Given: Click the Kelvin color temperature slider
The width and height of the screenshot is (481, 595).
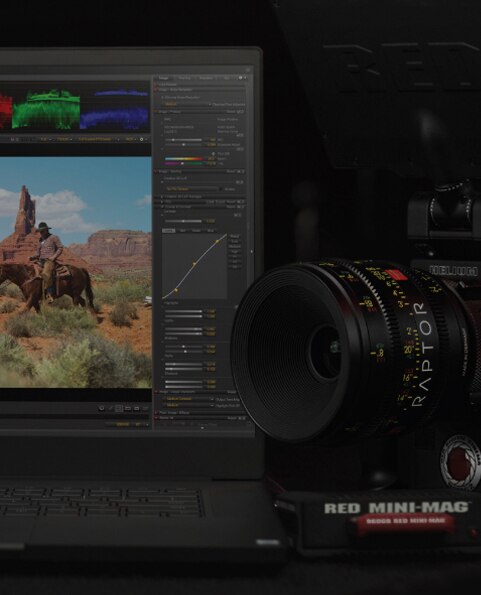Looking at the screenshot, I should coord(184,159).
